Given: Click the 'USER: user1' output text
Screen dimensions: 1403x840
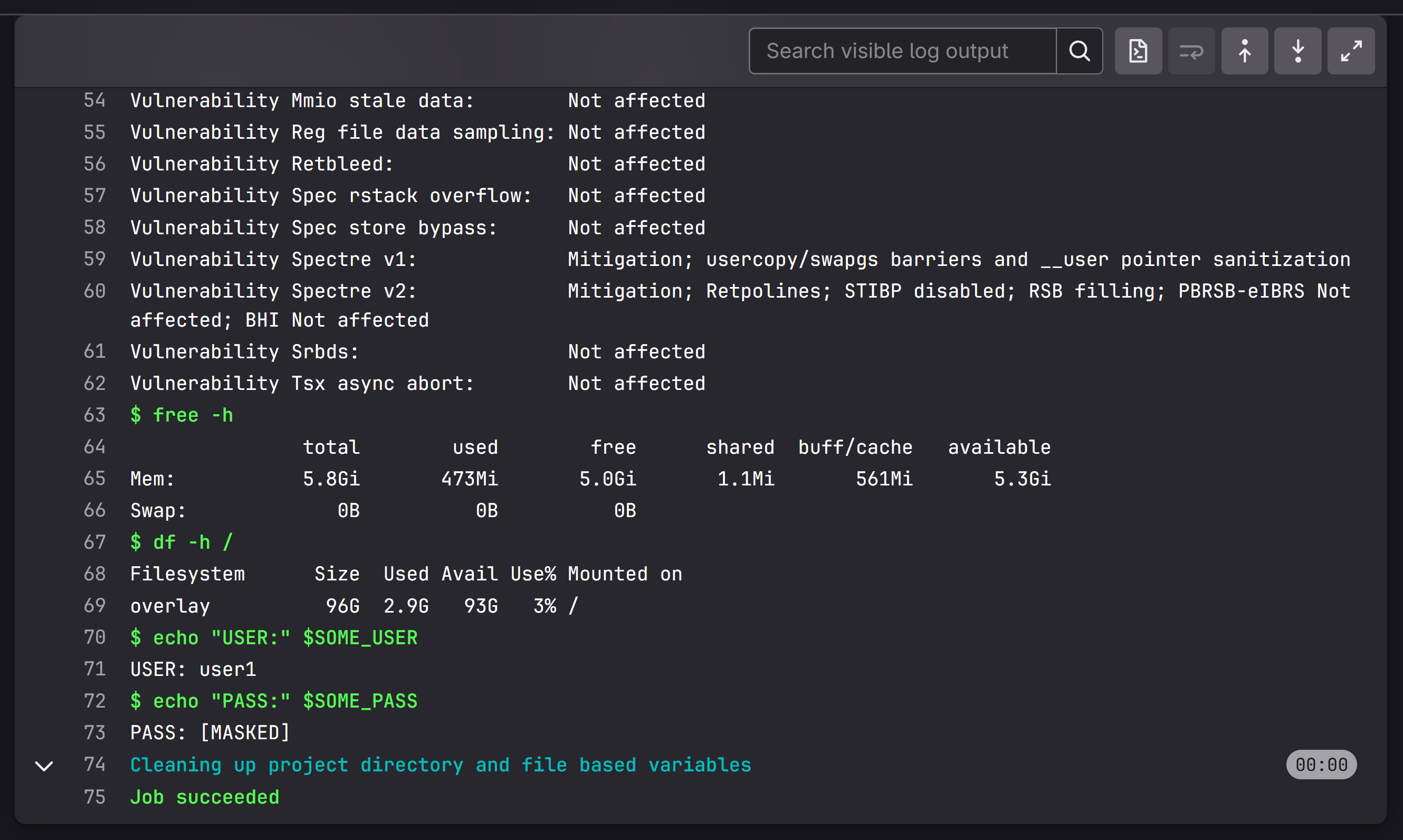Looking at the screenshot, I should pos(193,669).
